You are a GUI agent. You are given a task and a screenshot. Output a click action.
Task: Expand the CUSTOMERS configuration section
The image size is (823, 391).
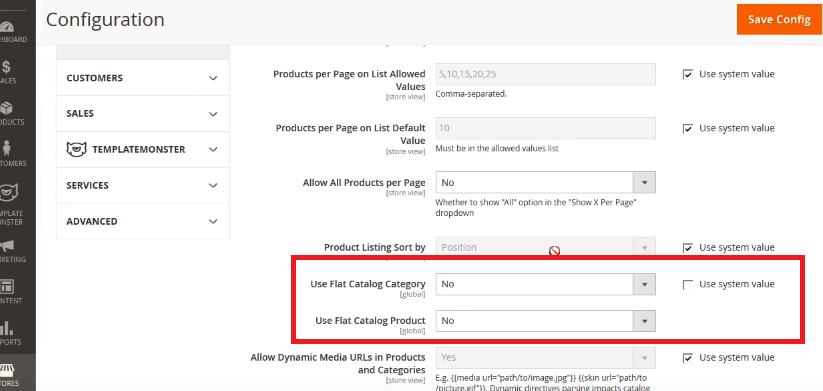(x=143, y=78)
